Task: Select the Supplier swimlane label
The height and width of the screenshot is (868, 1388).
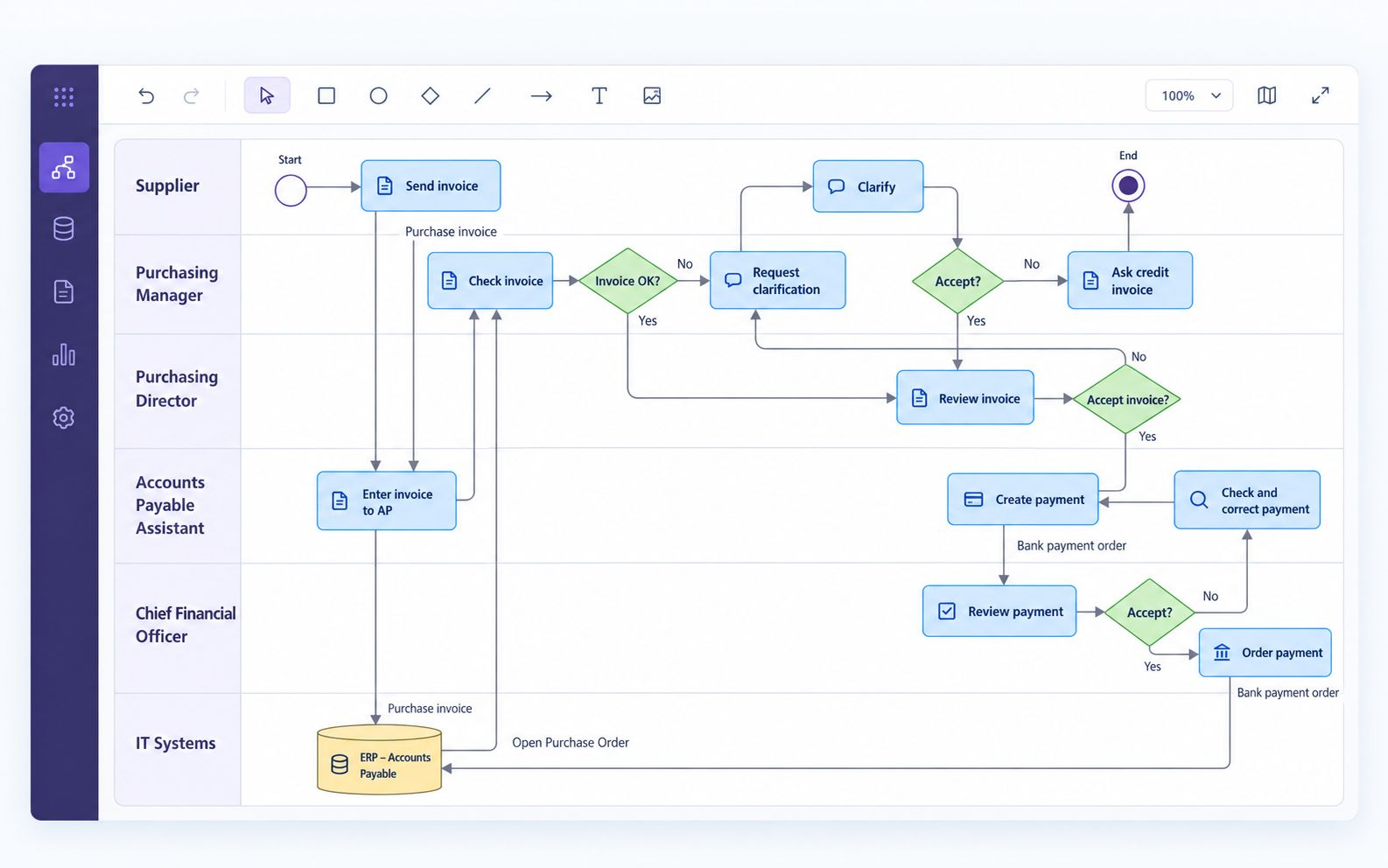Action: [167, 185]
